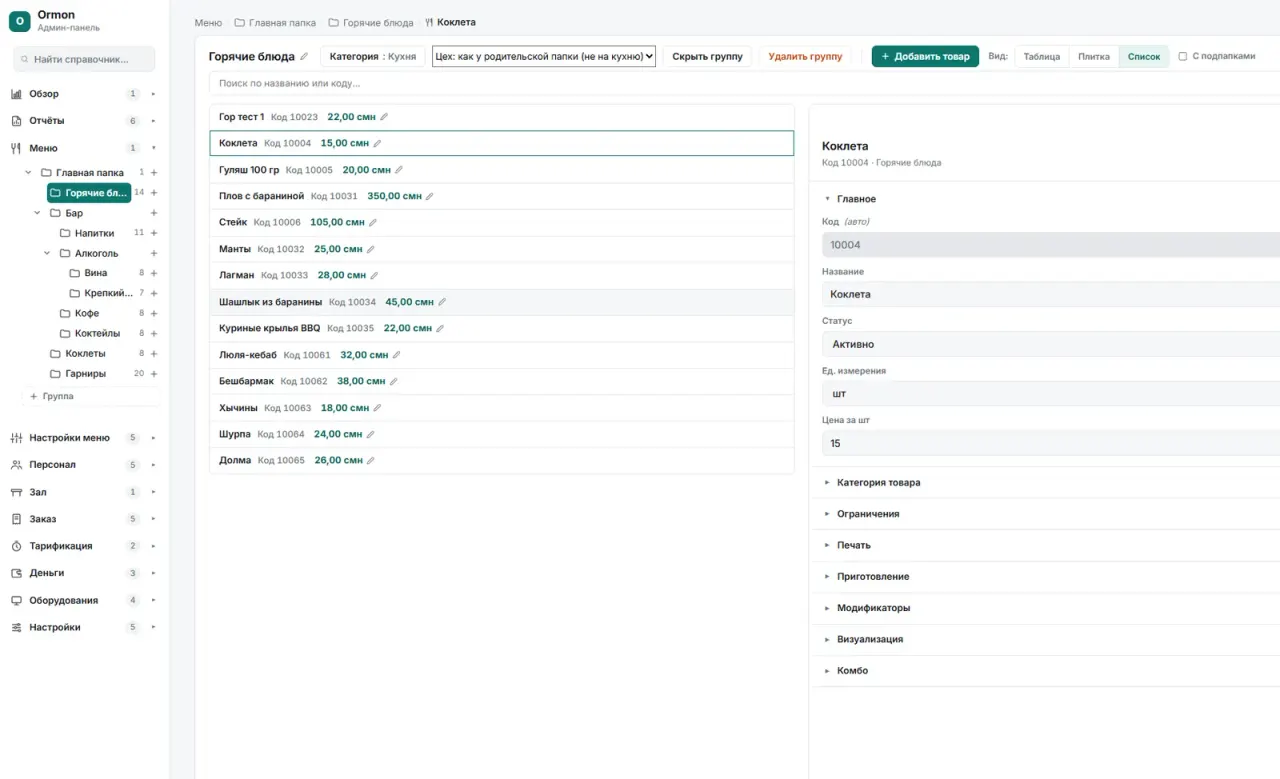Click edit pencil on Стейк row
The width and height of the screenshot is (1280, 779).
pyautogui.click(x=373, y=223)
